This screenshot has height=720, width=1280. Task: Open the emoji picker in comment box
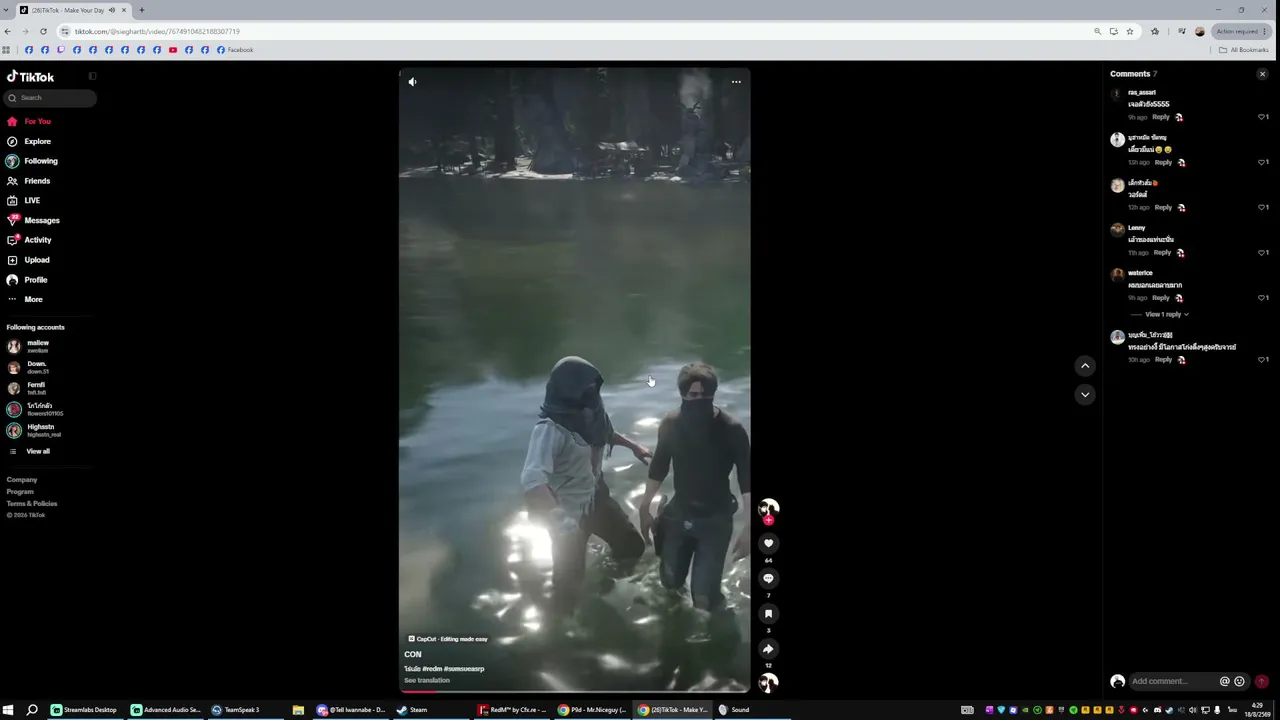tap(1239, 681)
